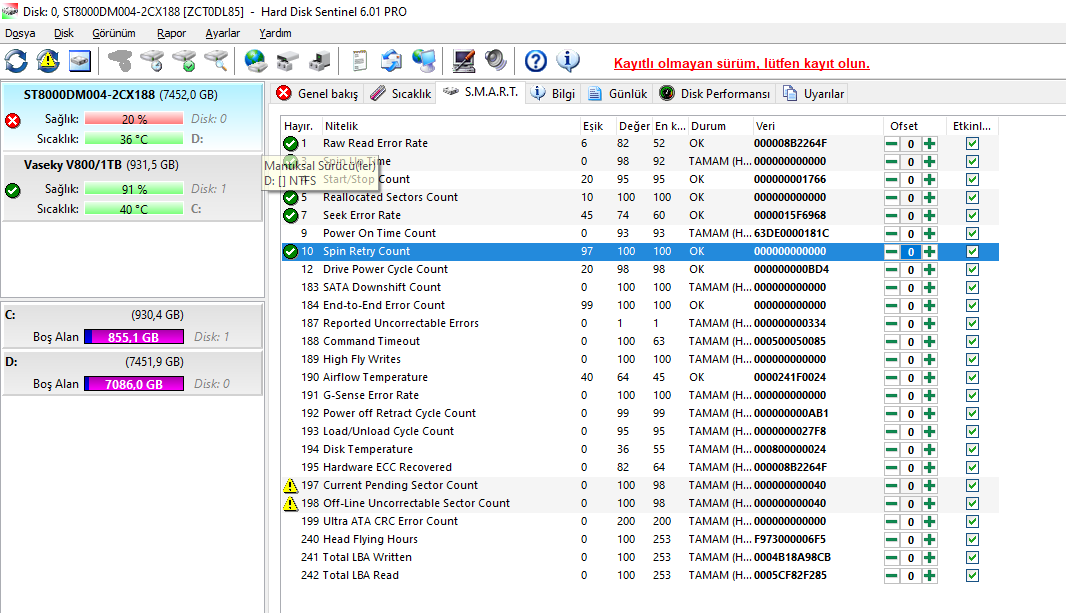
Task: Decrease offset for High Fly Writes with minus
Action: click(891, 360)
